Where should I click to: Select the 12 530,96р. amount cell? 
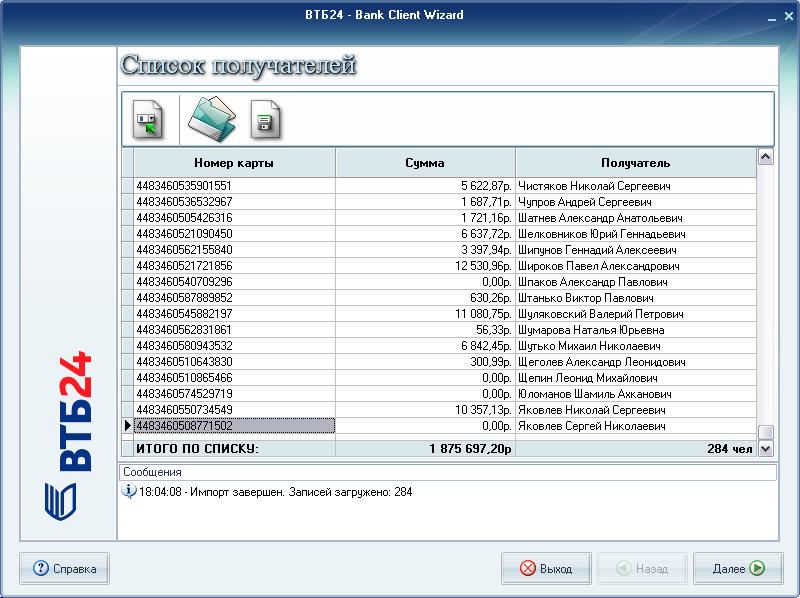click(425, 266)
